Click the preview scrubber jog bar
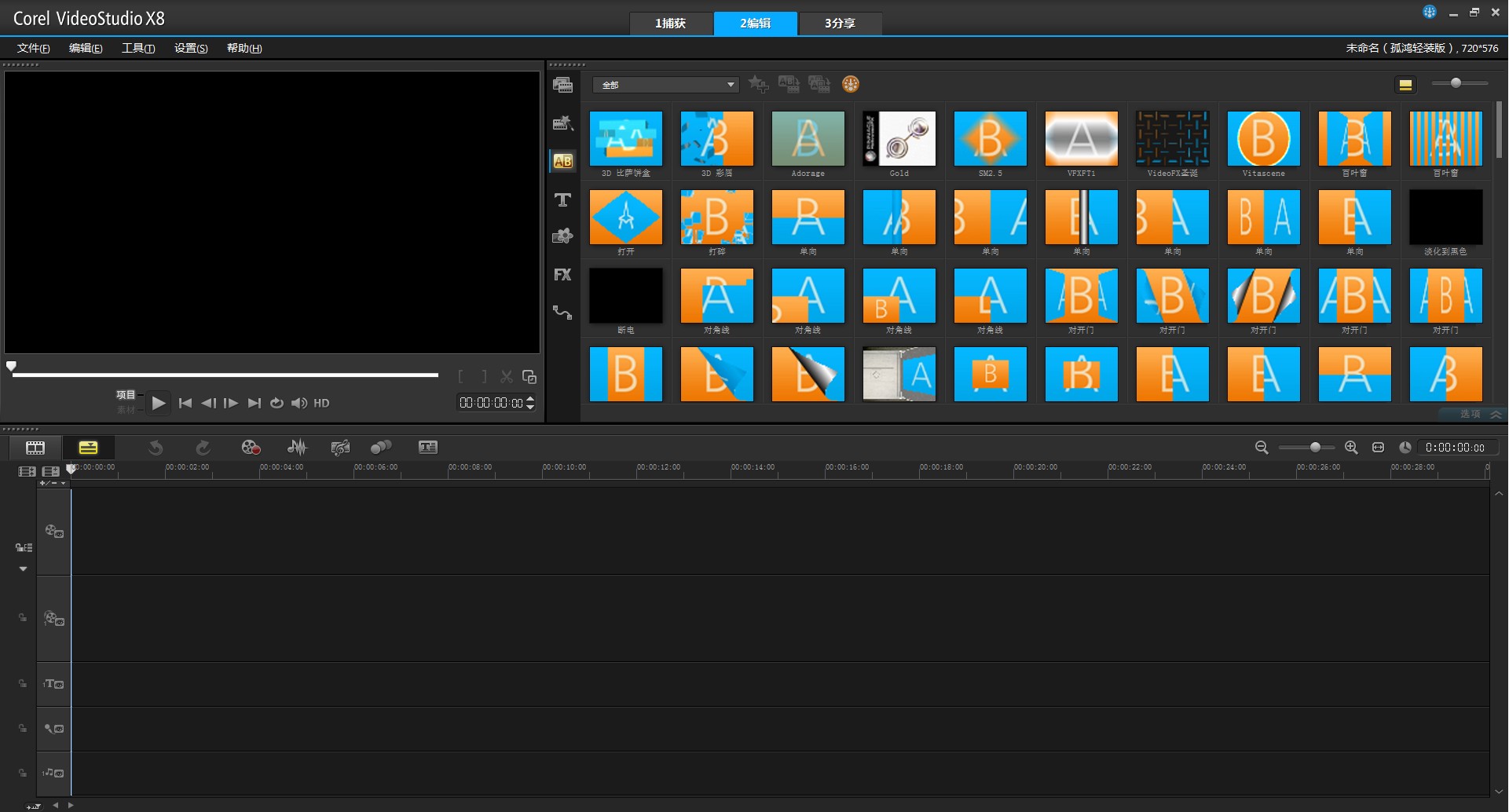The image size is (1509, 812). pos(225,375)
